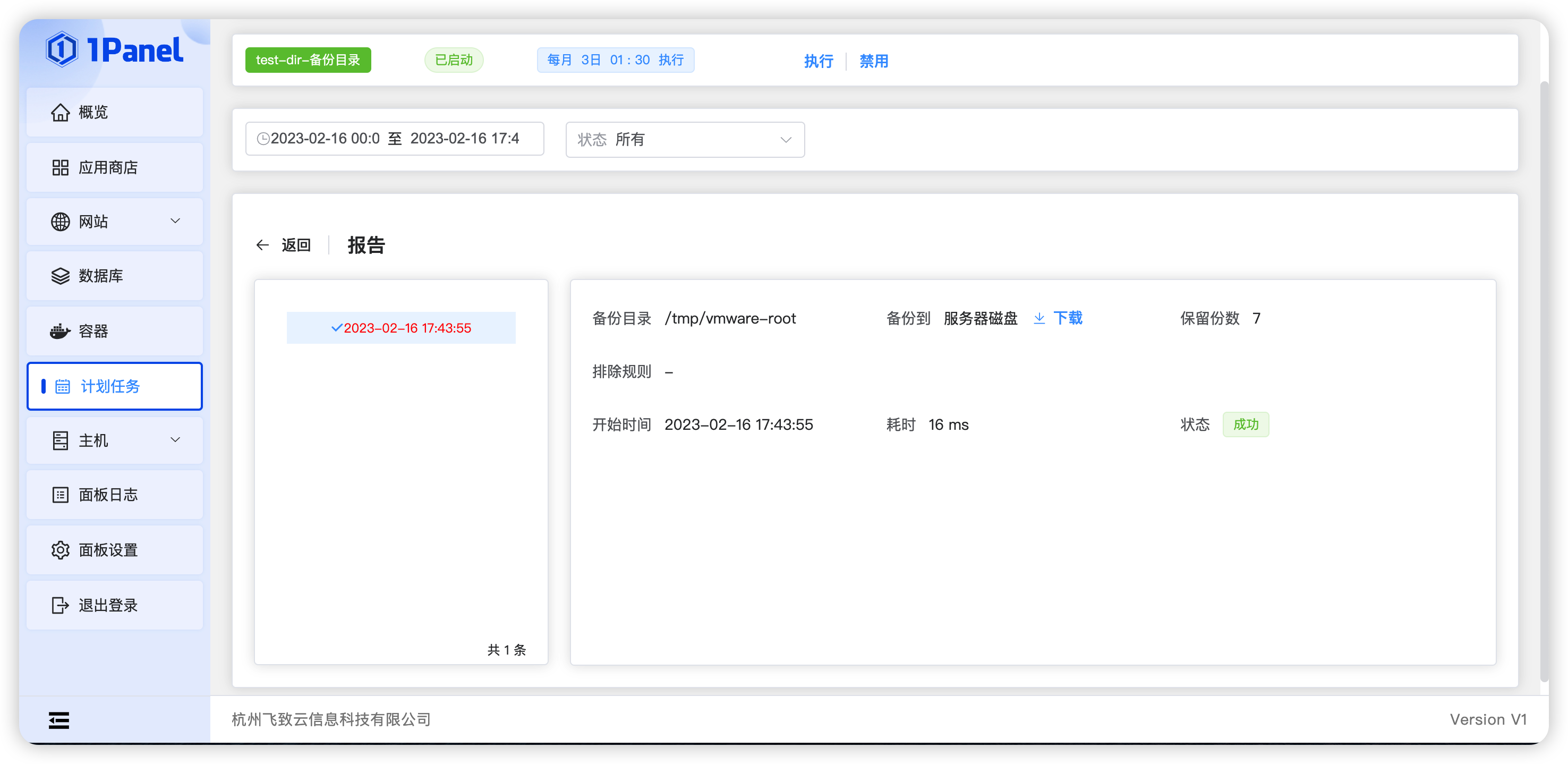This screenshot has height=764, width=1568.
Task: Disable the task via the 禁用 link
Action: pos(873,61)
